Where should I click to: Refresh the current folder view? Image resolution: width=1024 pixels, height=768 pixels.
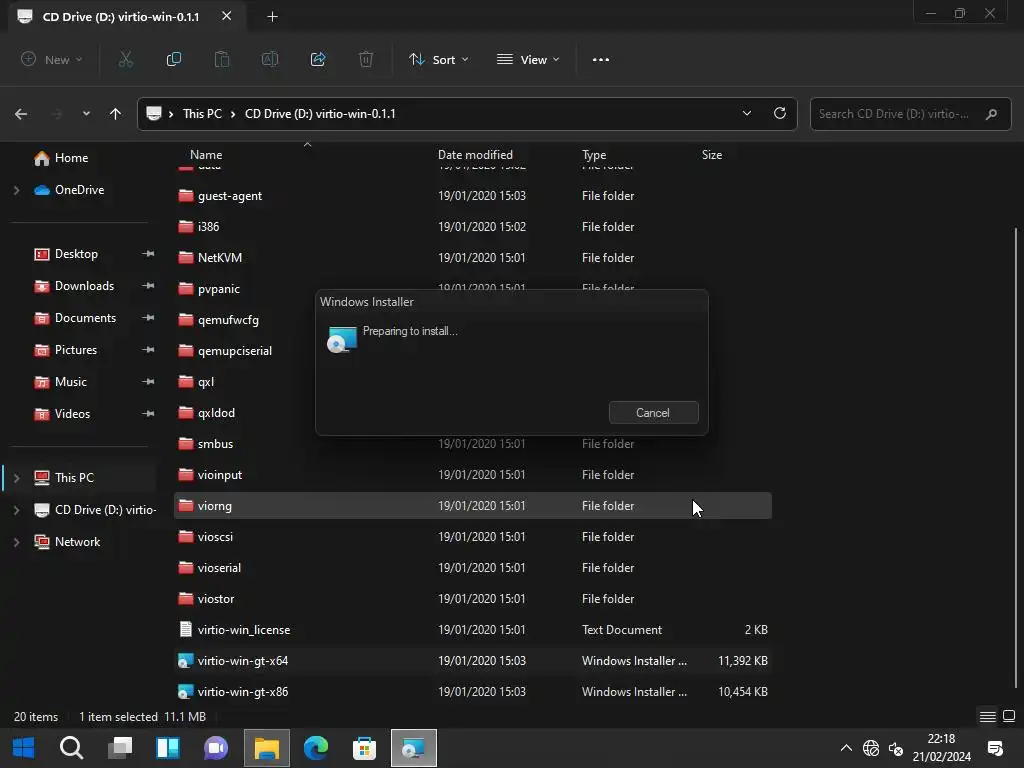pyautogui.click(x=780, y=113)
